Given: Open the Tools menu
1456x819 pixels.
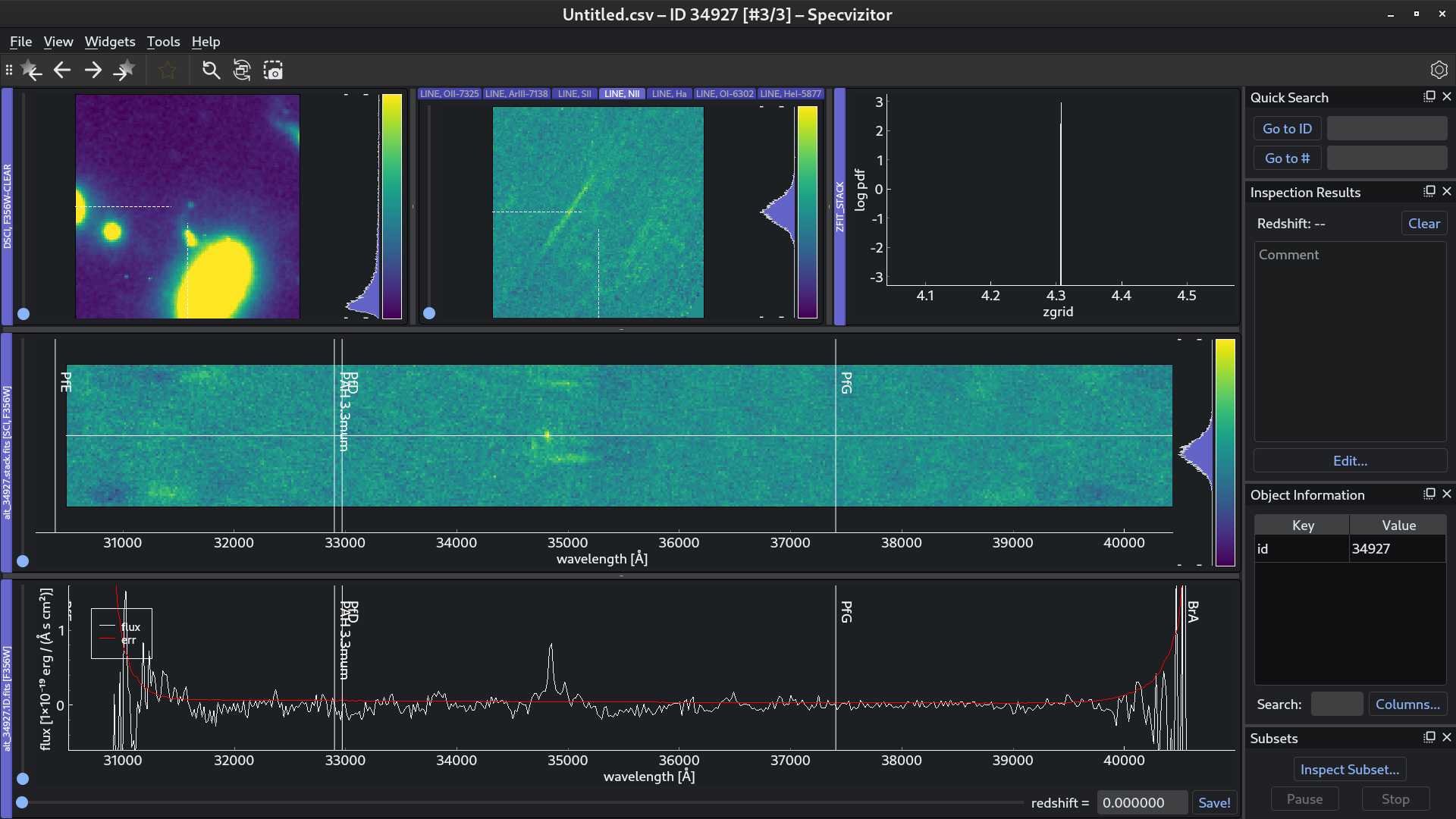Looking at the screenshot, I should (163, 42).
